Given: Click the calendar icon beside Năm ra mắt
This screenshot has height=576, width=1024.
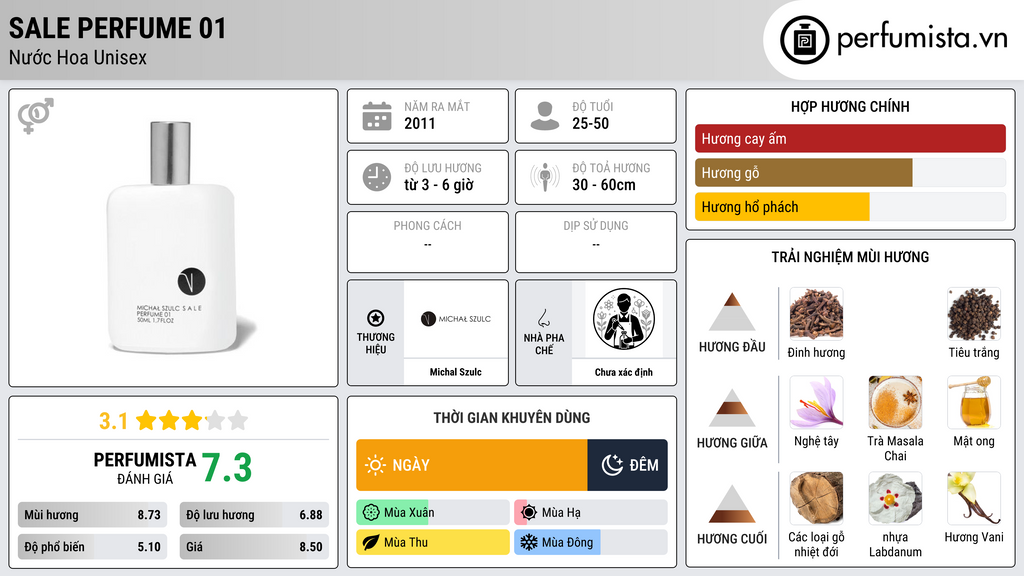Looking at the screenshot, I should (x=377, y=116).
